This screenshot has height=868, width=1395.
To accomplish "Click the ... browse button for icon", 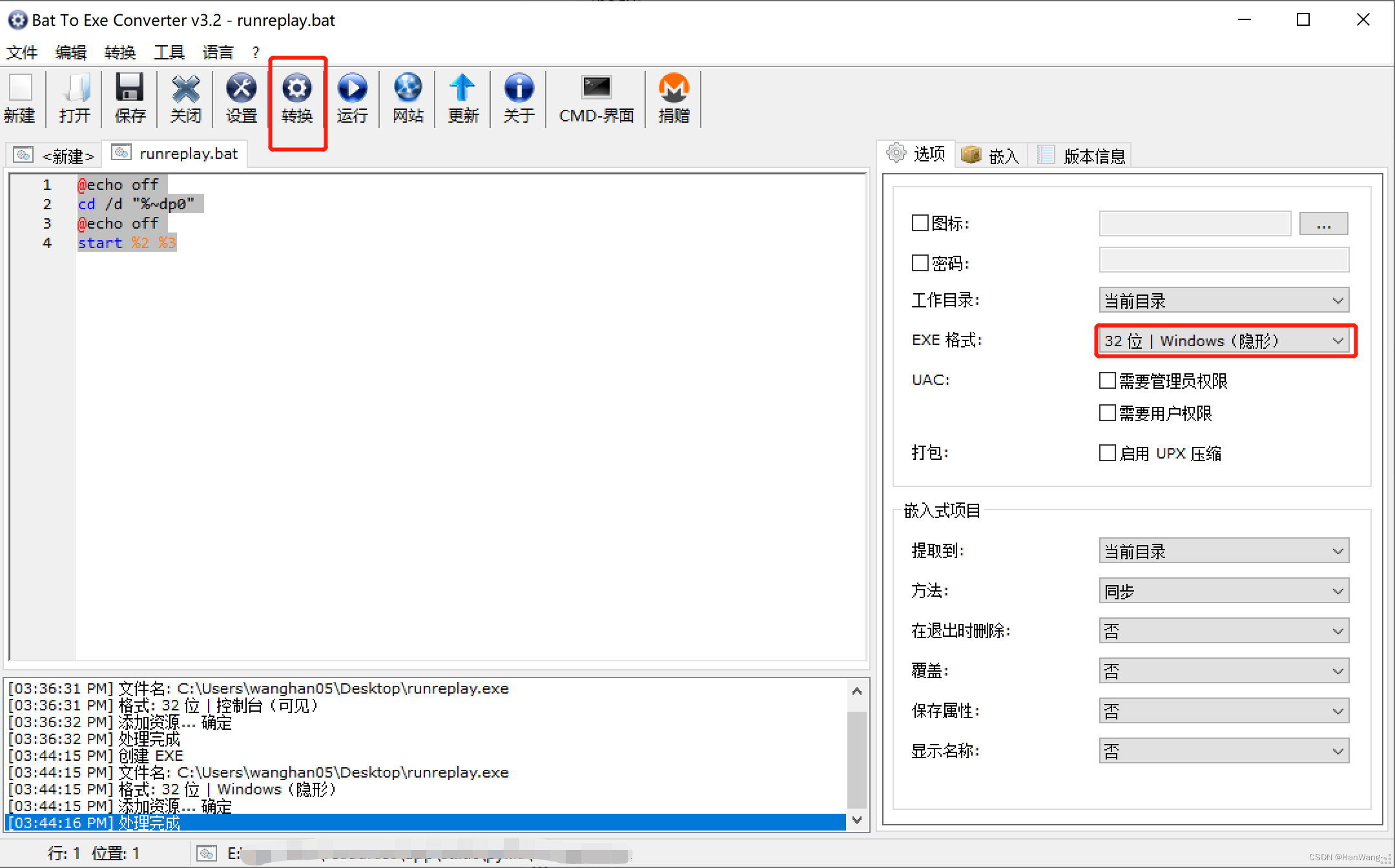I will click(1324, 223).
